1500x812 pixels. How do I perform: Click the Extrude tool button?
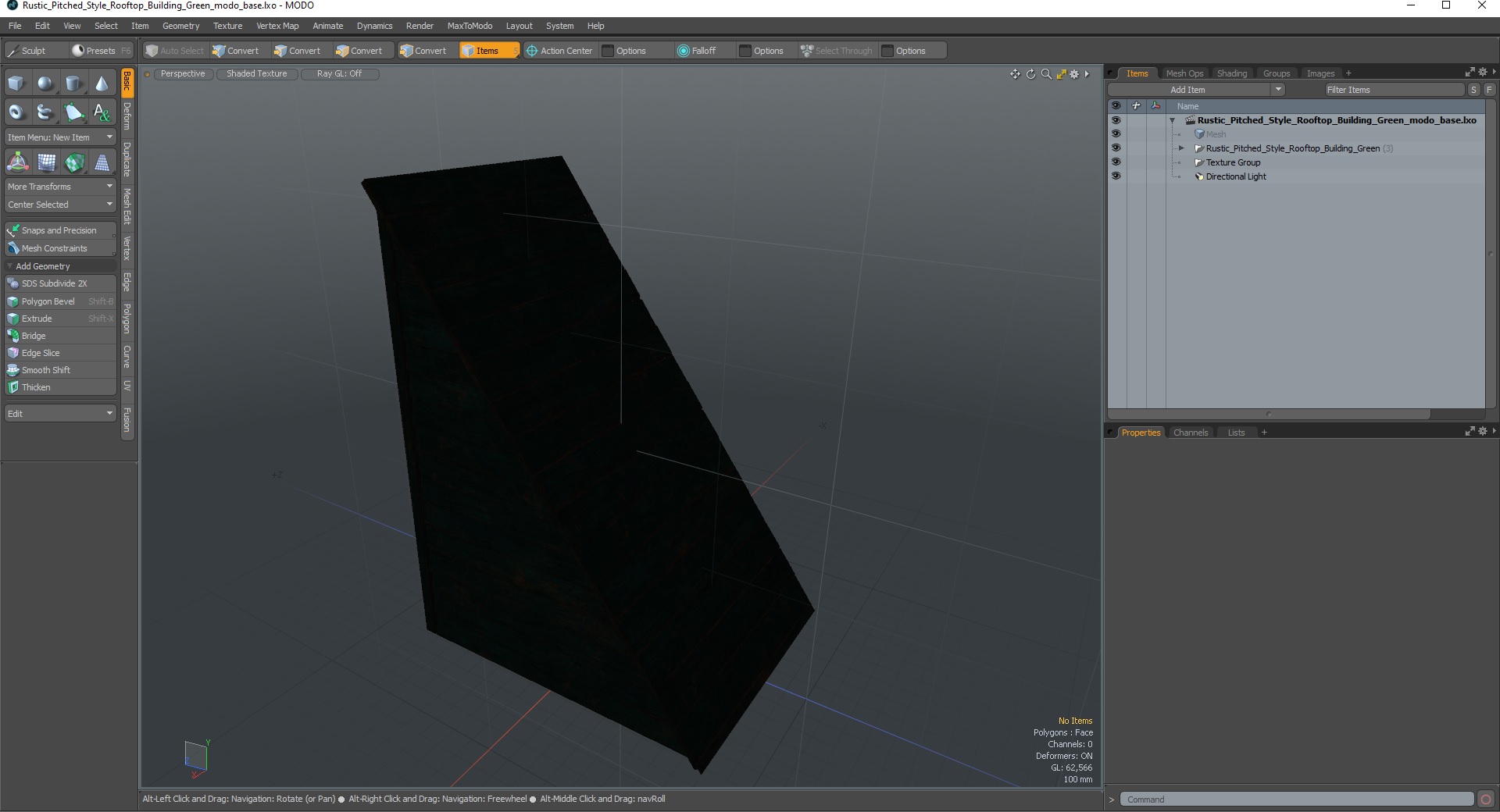point(60,319)
